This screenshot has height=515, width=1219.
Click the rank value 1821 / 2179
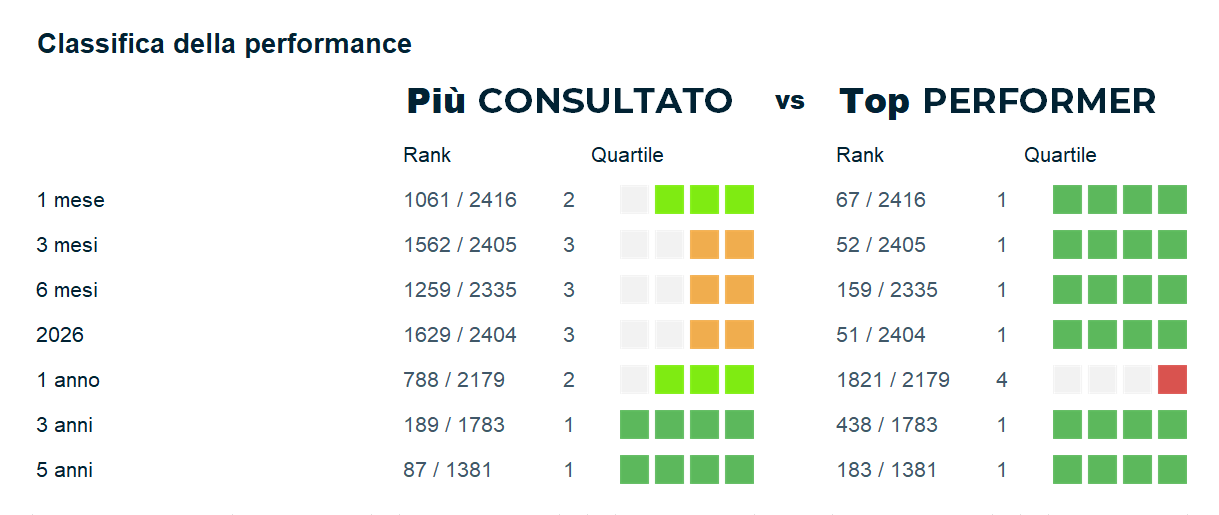[892, 380]
